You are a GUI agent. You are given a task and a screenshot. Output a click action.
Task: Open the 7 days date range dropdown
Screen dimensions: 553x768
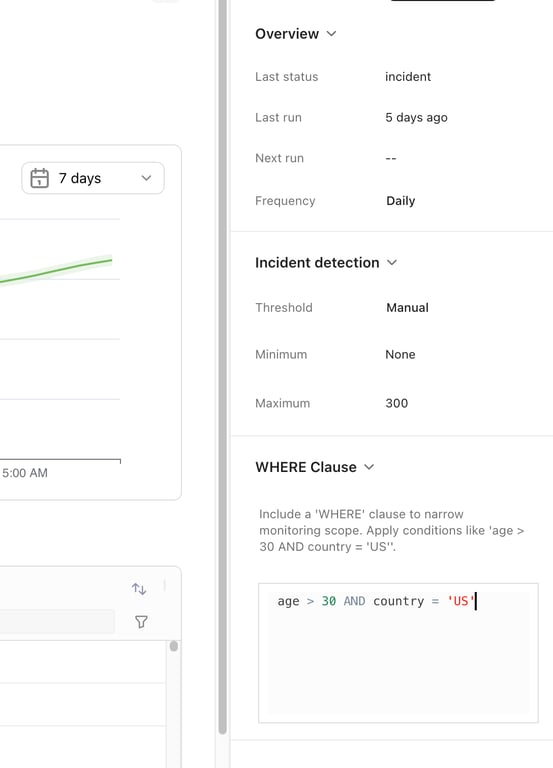[93, 178]
